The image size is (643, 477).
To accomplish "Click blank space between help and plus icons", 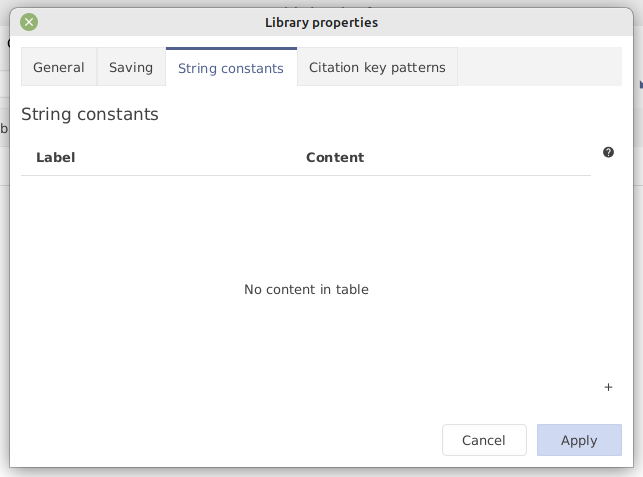I will (x=608, y=270).
